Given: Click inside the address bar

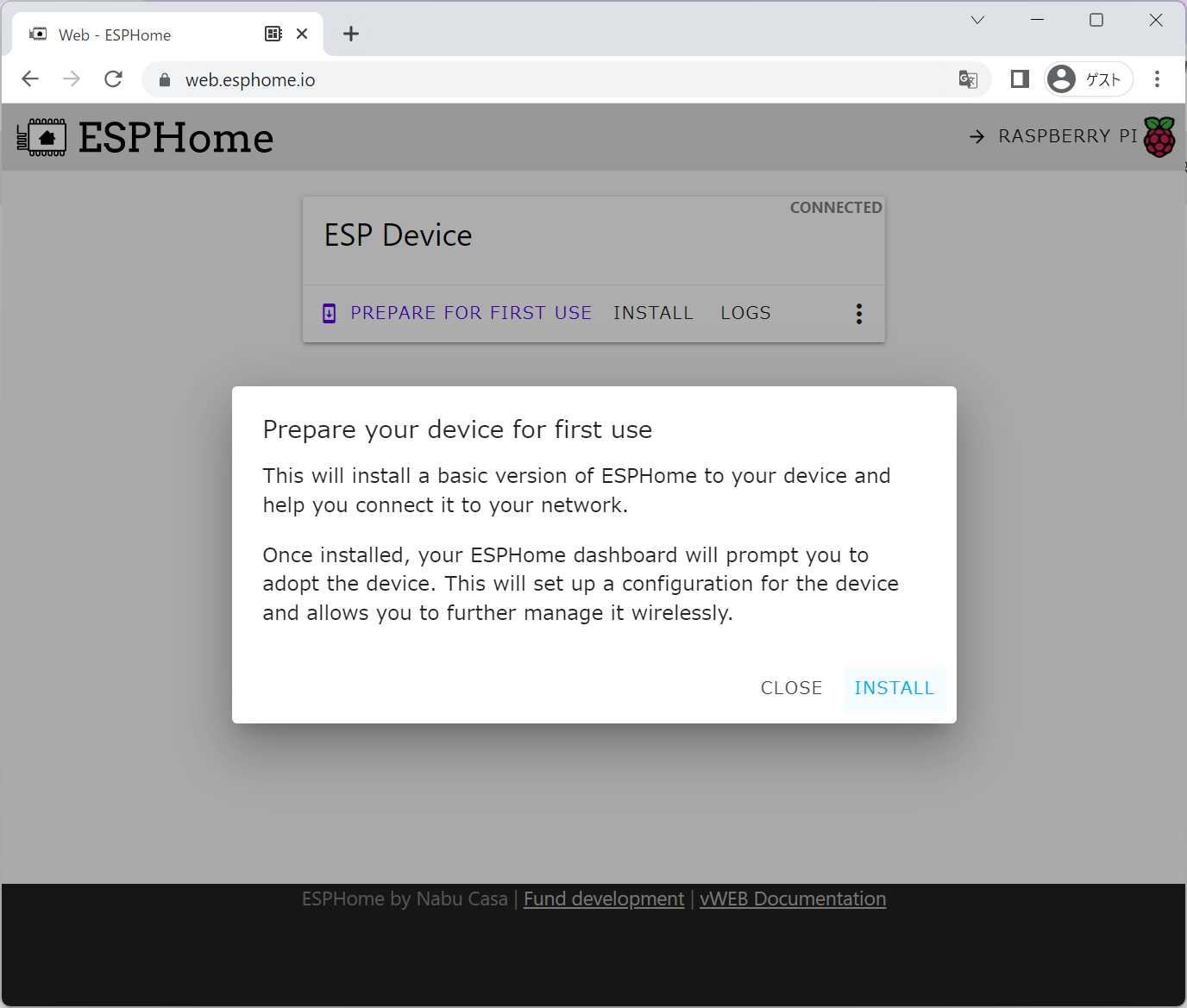Looking at the screenshot, I should pos(518,79).
